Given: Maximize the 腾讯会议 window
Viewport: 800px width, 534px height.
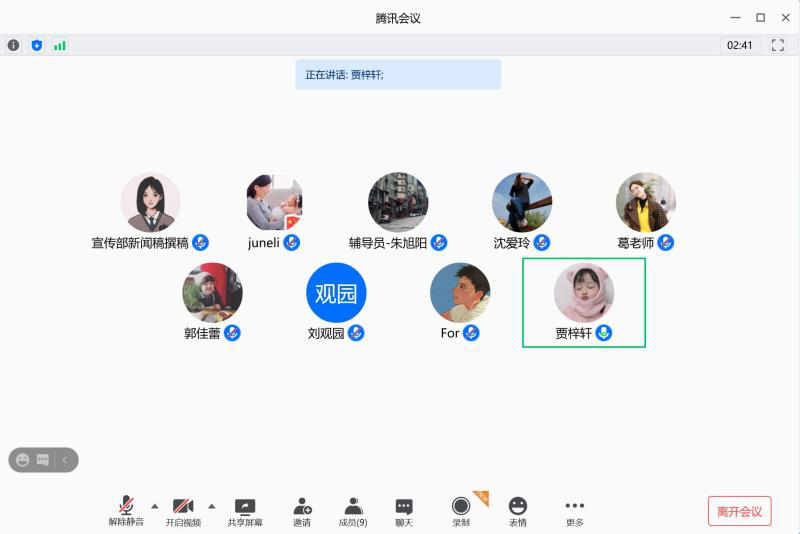Looking at the screenshot, I should point(760,18).
